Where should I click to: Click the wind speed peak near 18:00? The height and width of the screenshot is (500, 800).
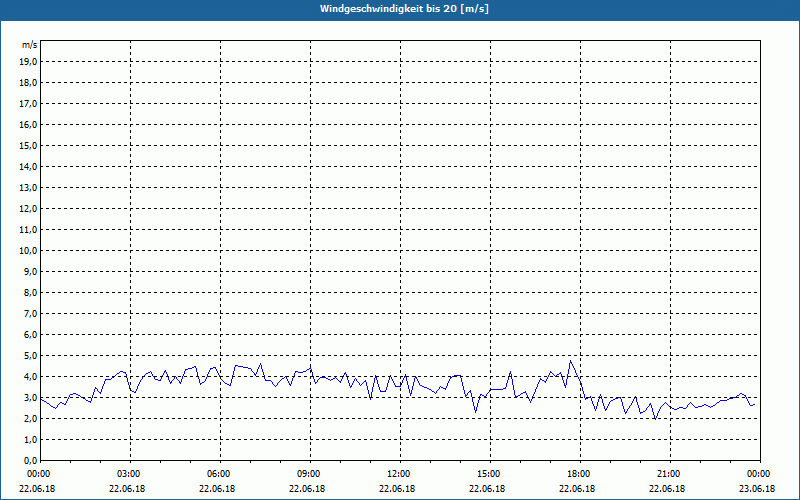tap(570, 361)
